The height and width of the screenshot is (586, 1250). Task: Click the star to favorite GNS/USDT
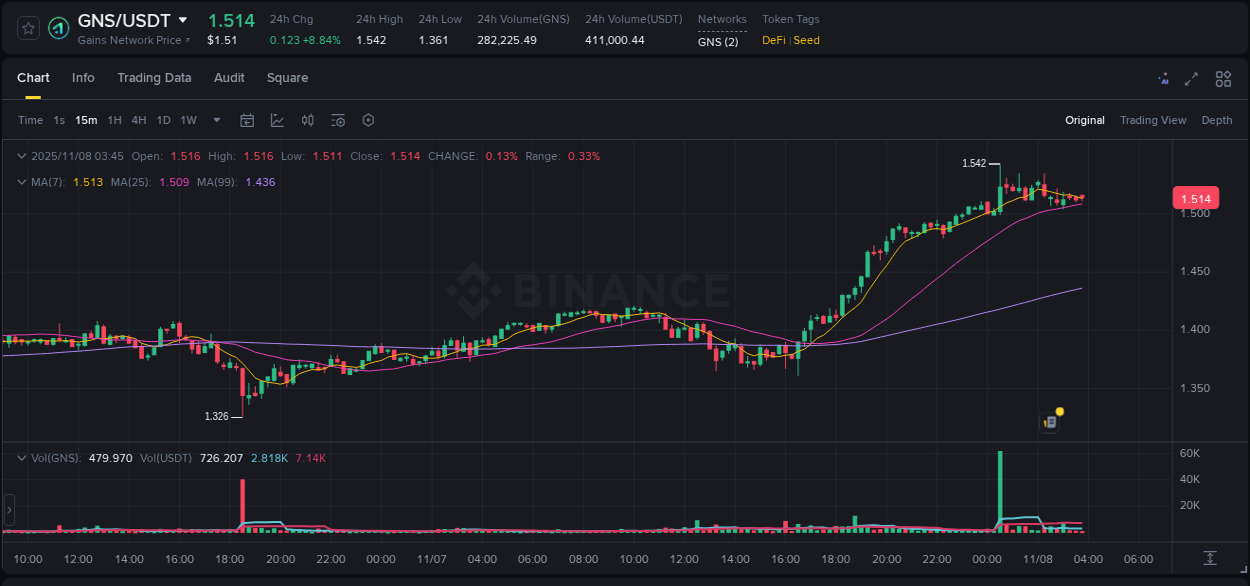(28, 28)
